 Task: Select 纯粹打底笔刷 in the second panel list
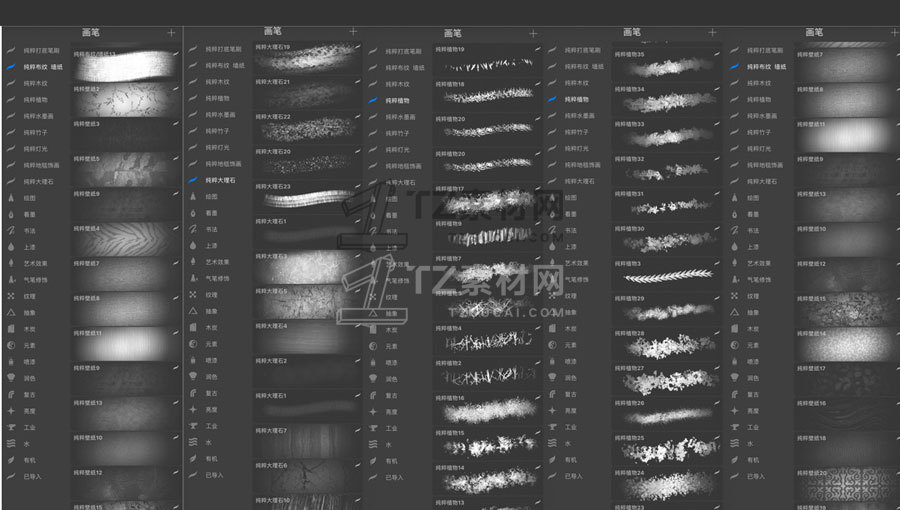tap(224, 49)
